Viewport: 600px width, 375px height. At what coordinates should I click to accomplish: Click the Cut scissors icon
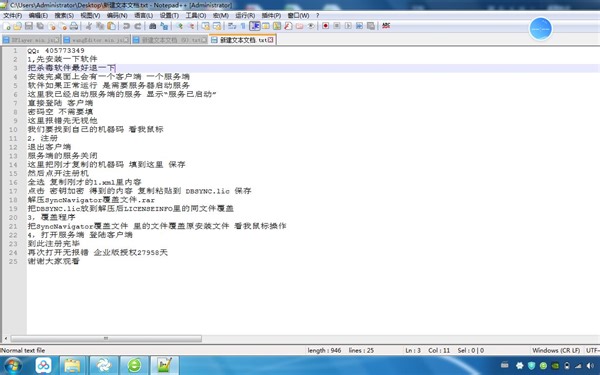point(88,26)
